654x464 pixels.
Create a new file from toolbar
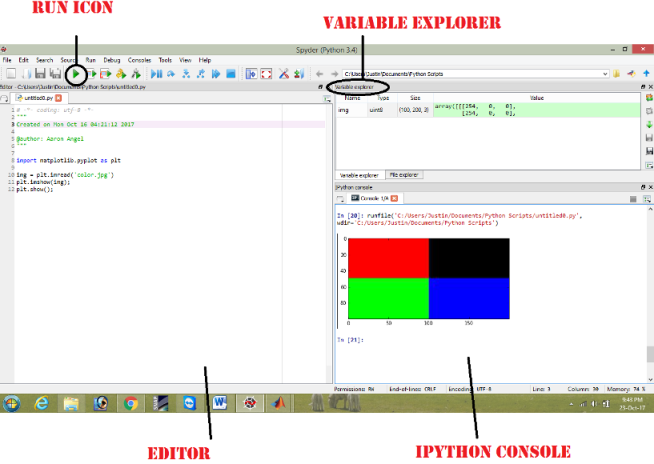(x=11, y=74)
